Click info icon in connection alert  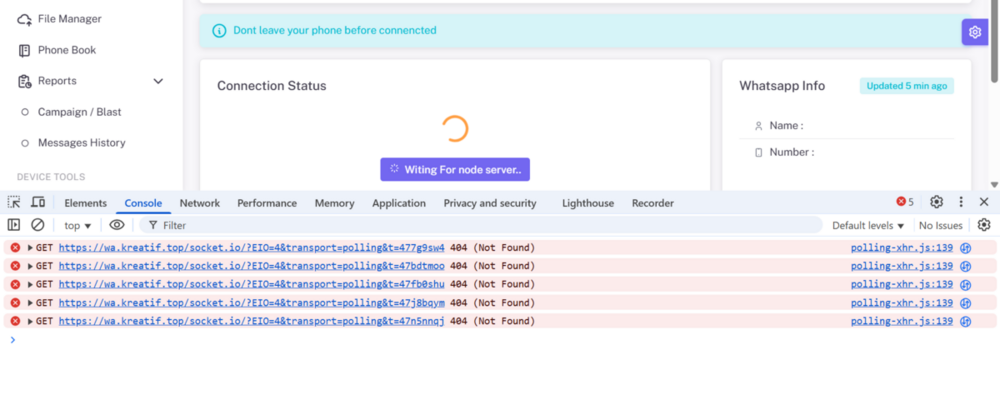point(219,31)
